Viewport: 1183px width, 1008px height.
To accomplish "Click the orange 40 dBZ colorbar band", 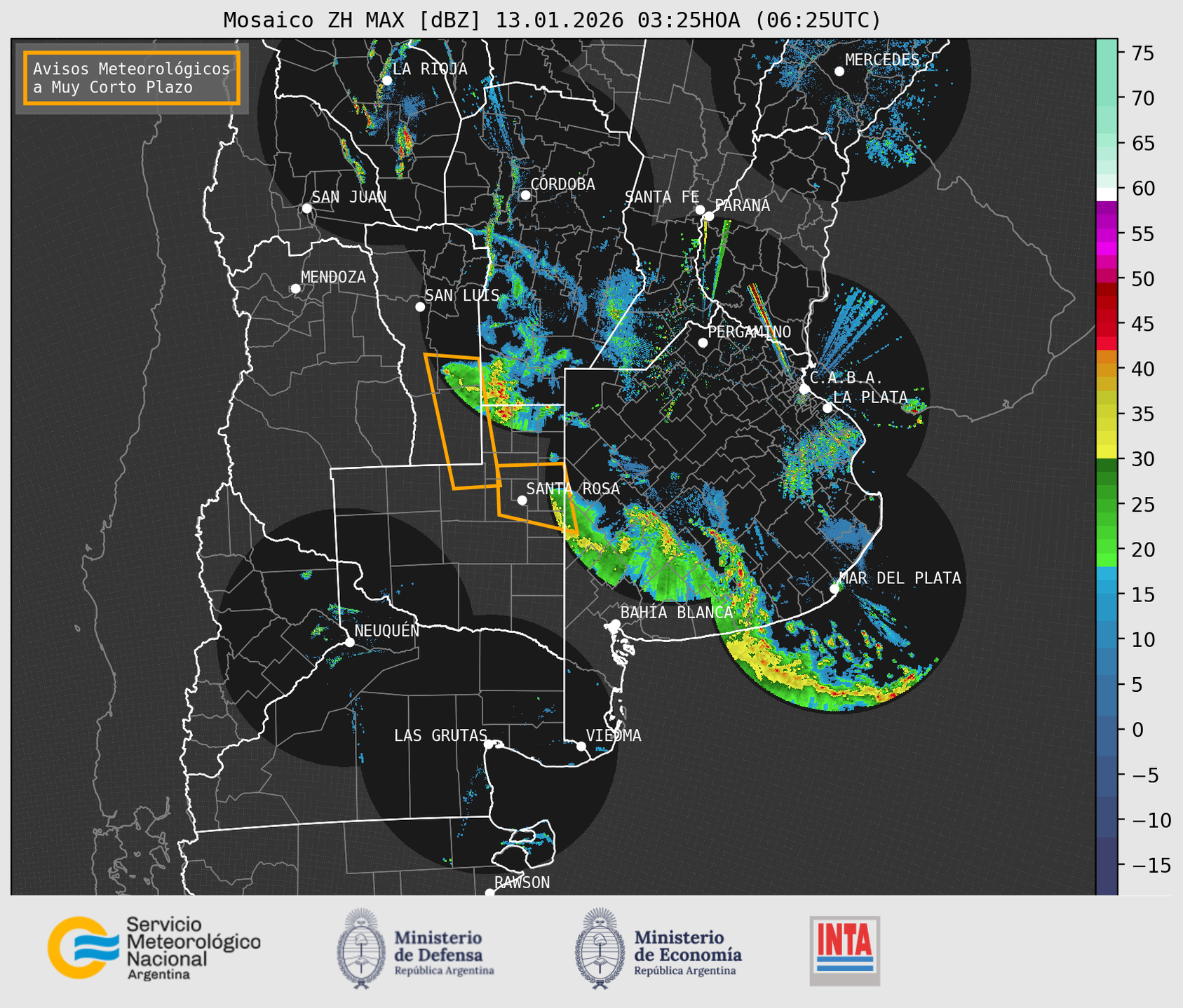I will (1106, 369).
